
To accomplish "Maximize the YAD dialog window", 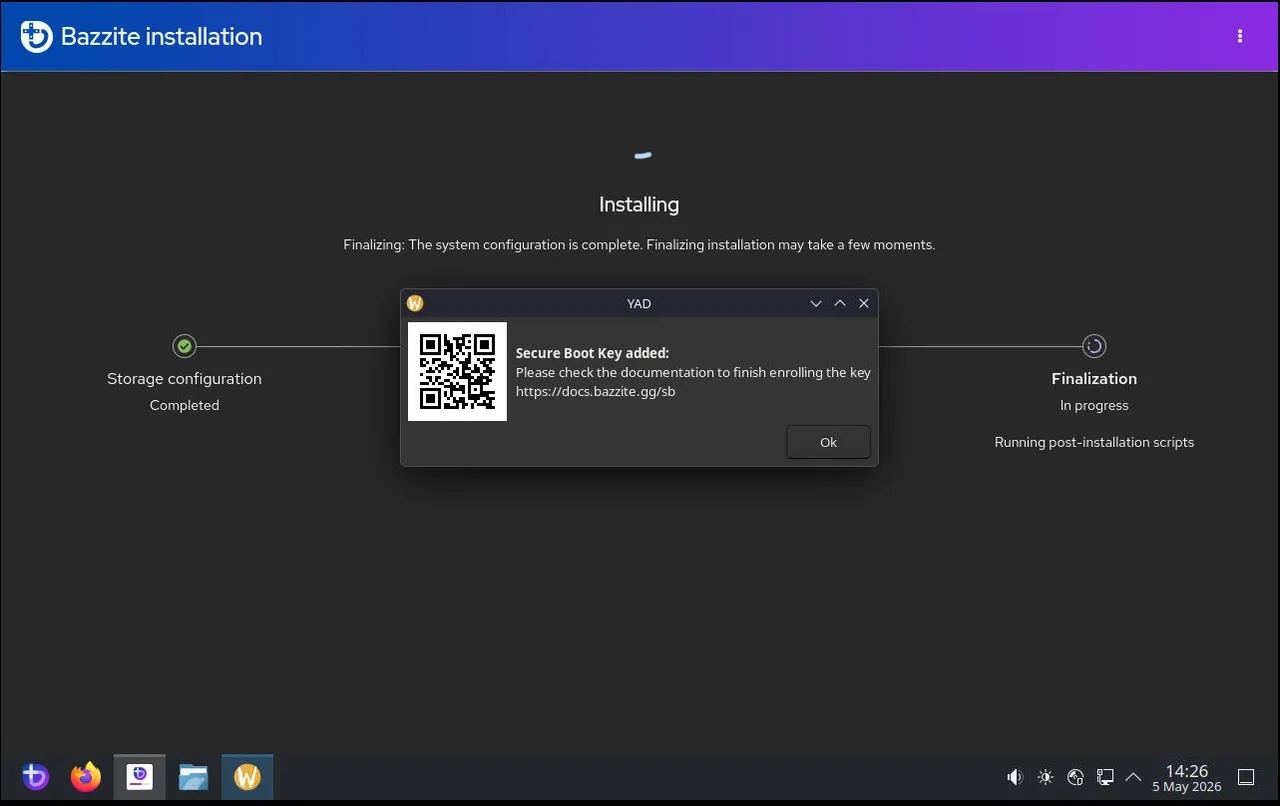I will 840,303.
